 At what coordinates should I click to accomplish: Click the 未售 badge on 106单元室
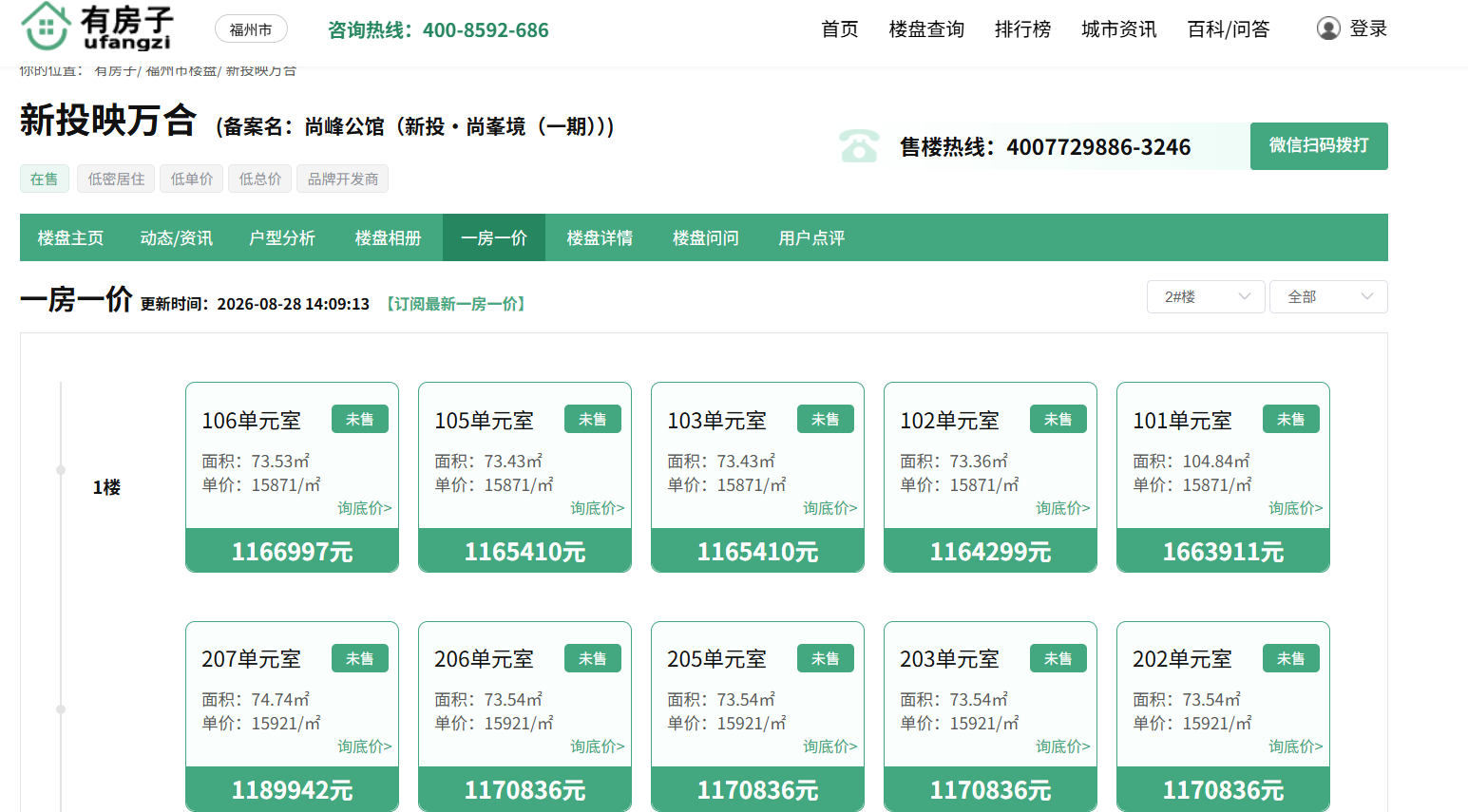pos(360,419)
